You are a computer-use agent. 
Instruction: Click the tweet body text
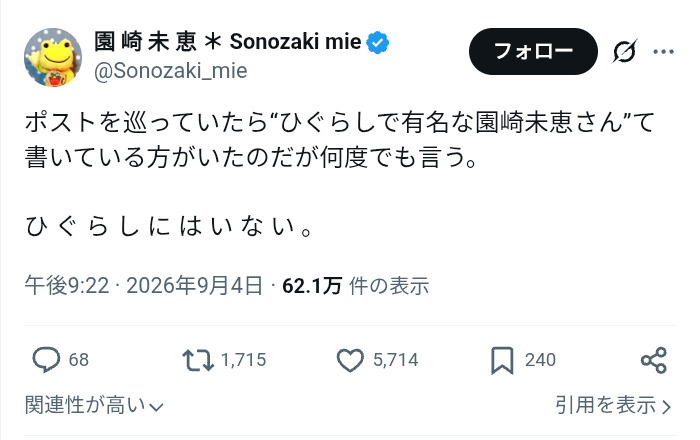click(339, 174)
